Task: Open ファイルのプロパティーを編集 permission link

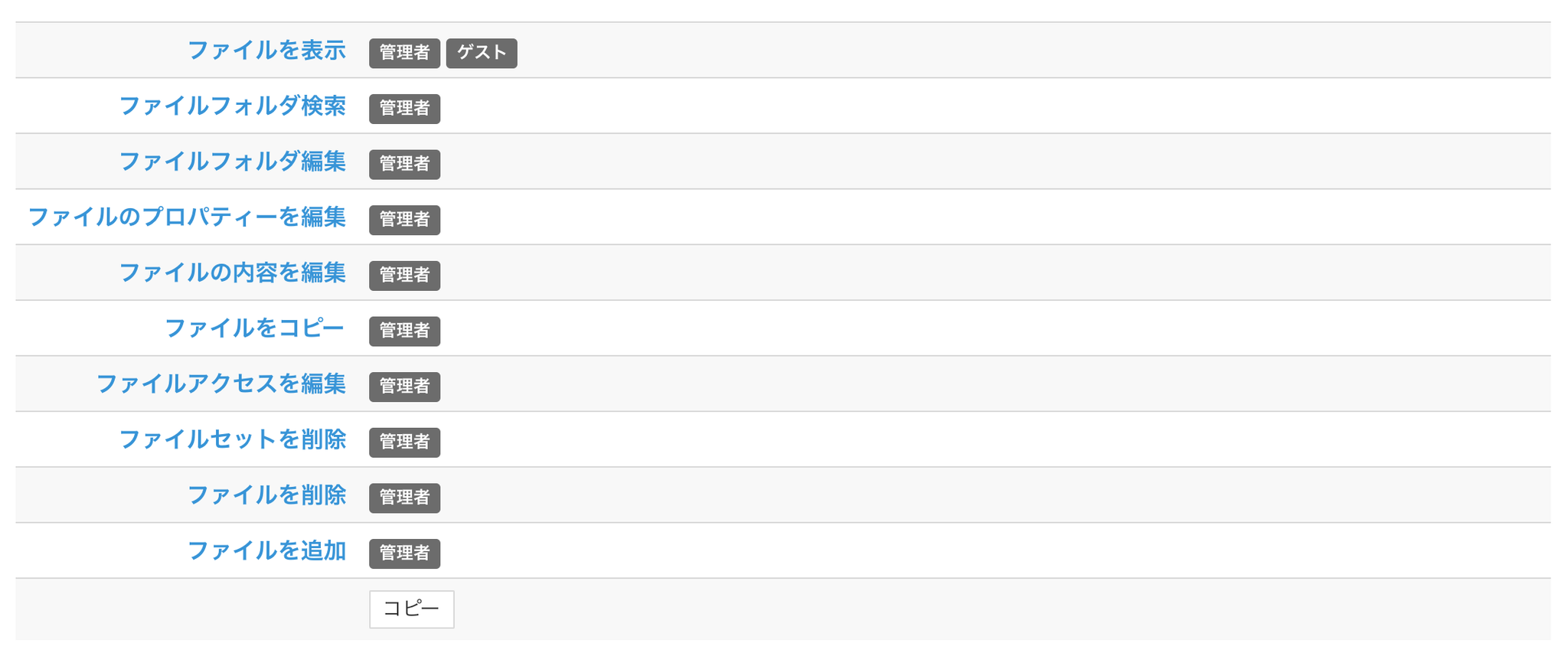Action: [187, 217]
